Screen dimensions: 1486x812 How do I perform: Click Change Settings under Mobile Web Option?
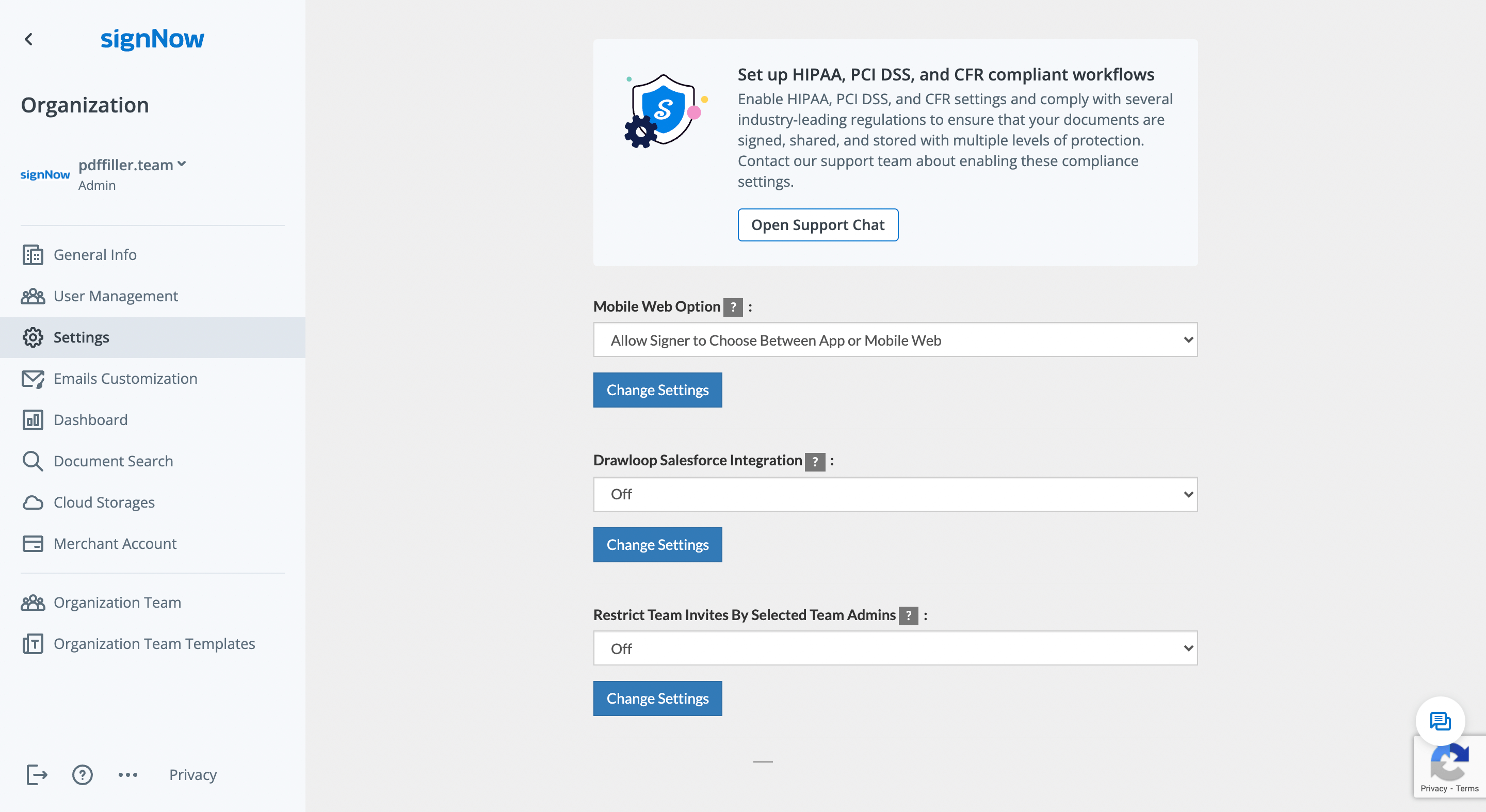tap(657, 390)
